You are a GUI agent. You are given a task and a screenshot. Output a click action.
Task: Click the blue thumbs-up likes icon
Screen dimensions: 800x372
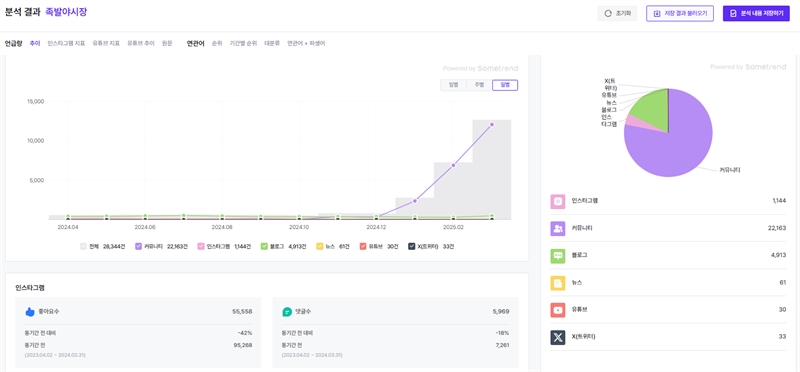30,312
